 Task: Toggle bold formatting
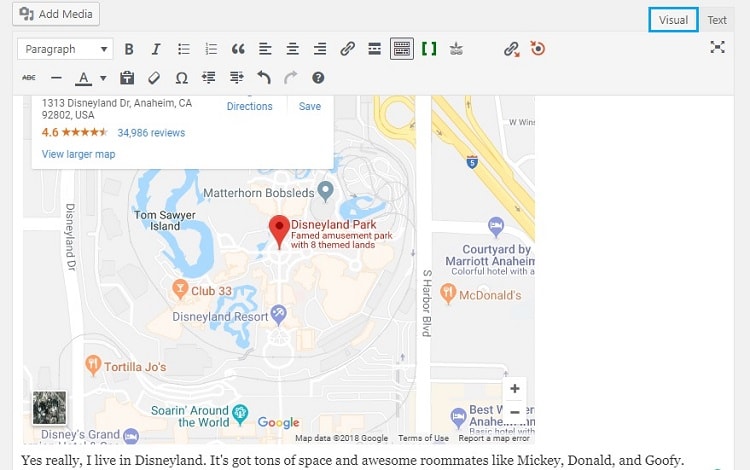point(129,49)
